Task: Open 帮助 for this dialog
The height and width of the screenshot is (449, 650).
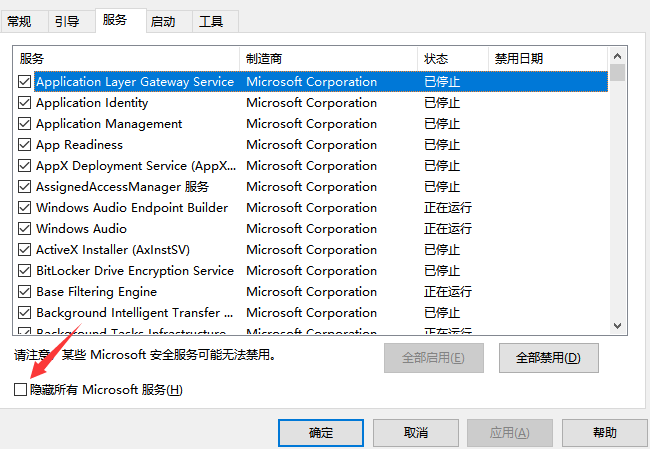Action: [x=604, y=433]
